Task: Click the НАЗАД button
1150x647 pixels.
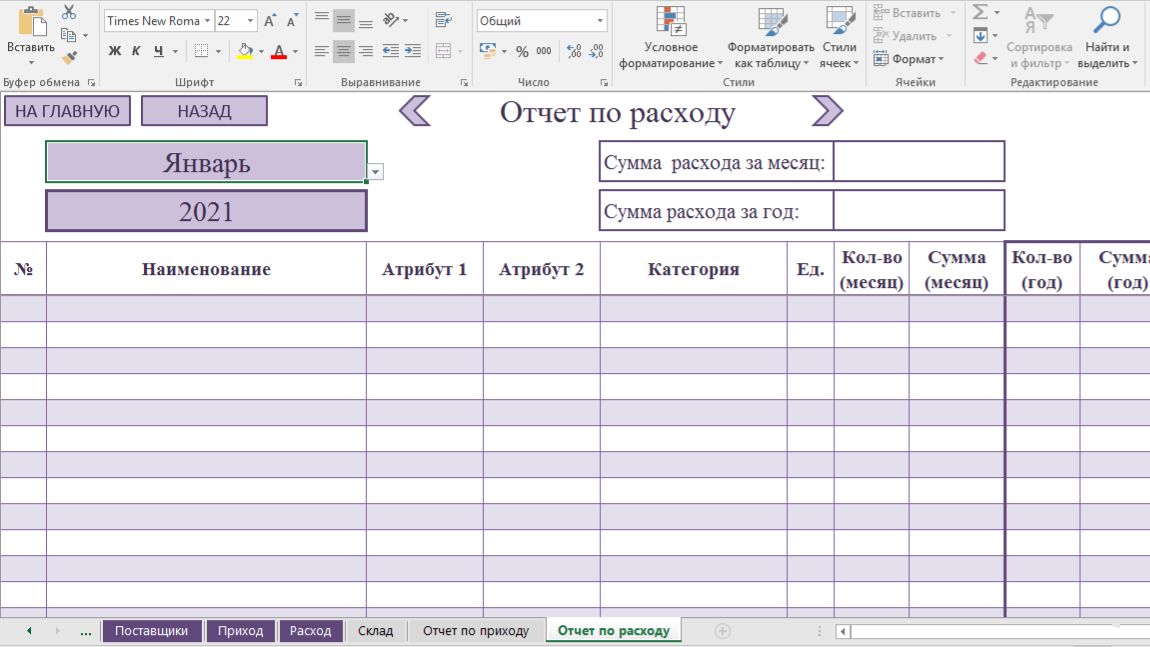Action: [204, 111]
